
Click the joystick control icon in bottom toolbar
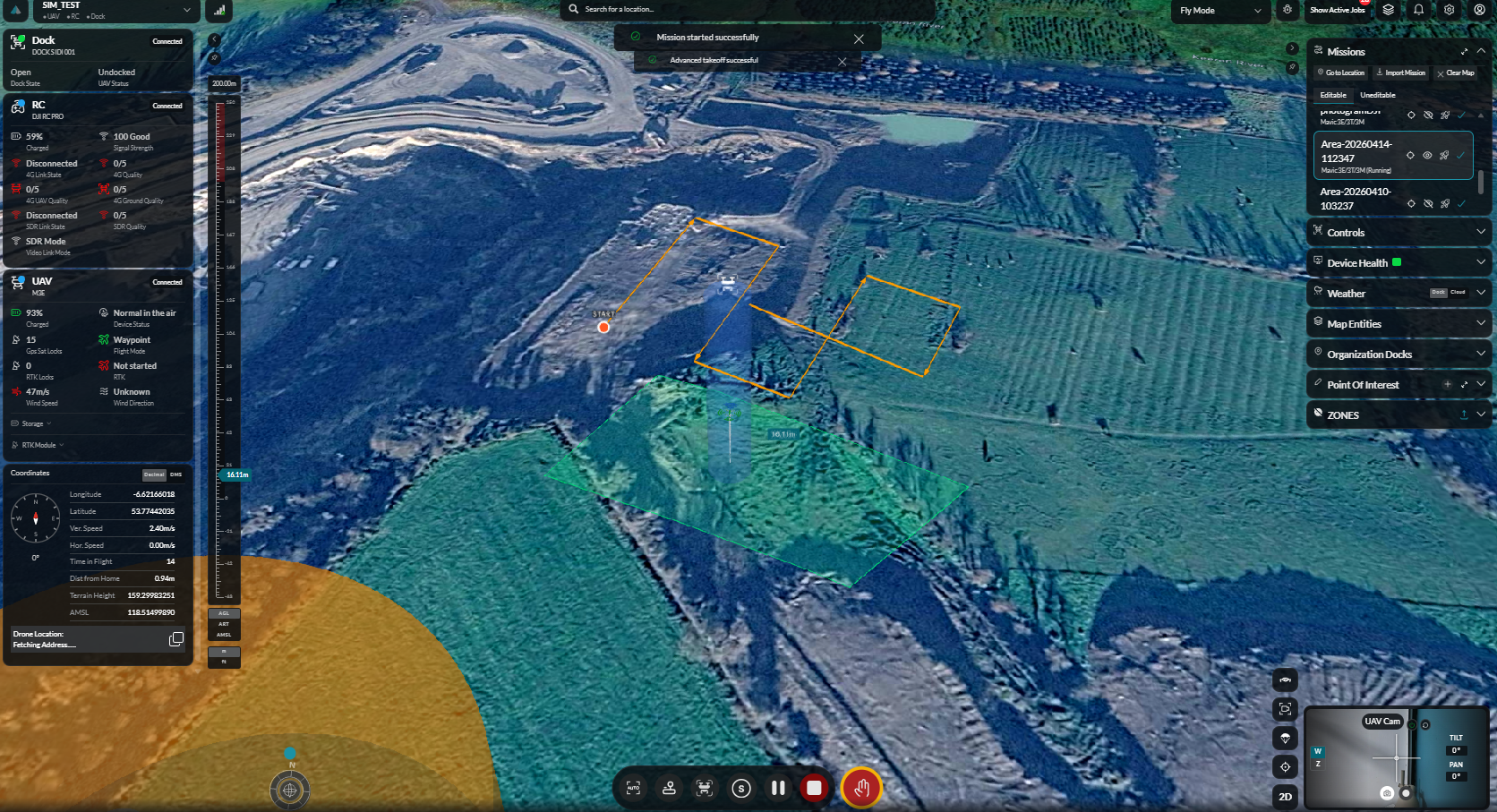coord(669,788)
